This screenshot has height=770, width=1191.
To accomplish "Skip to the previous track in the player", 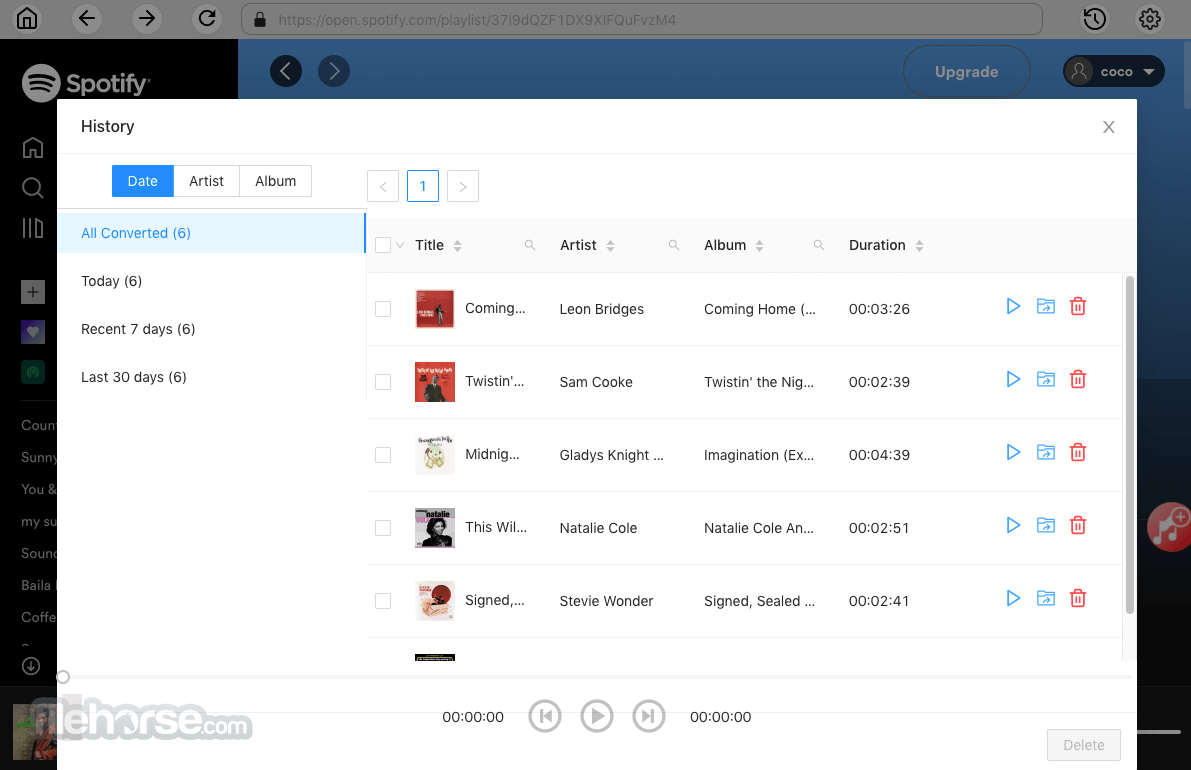I will click(545, 716).
